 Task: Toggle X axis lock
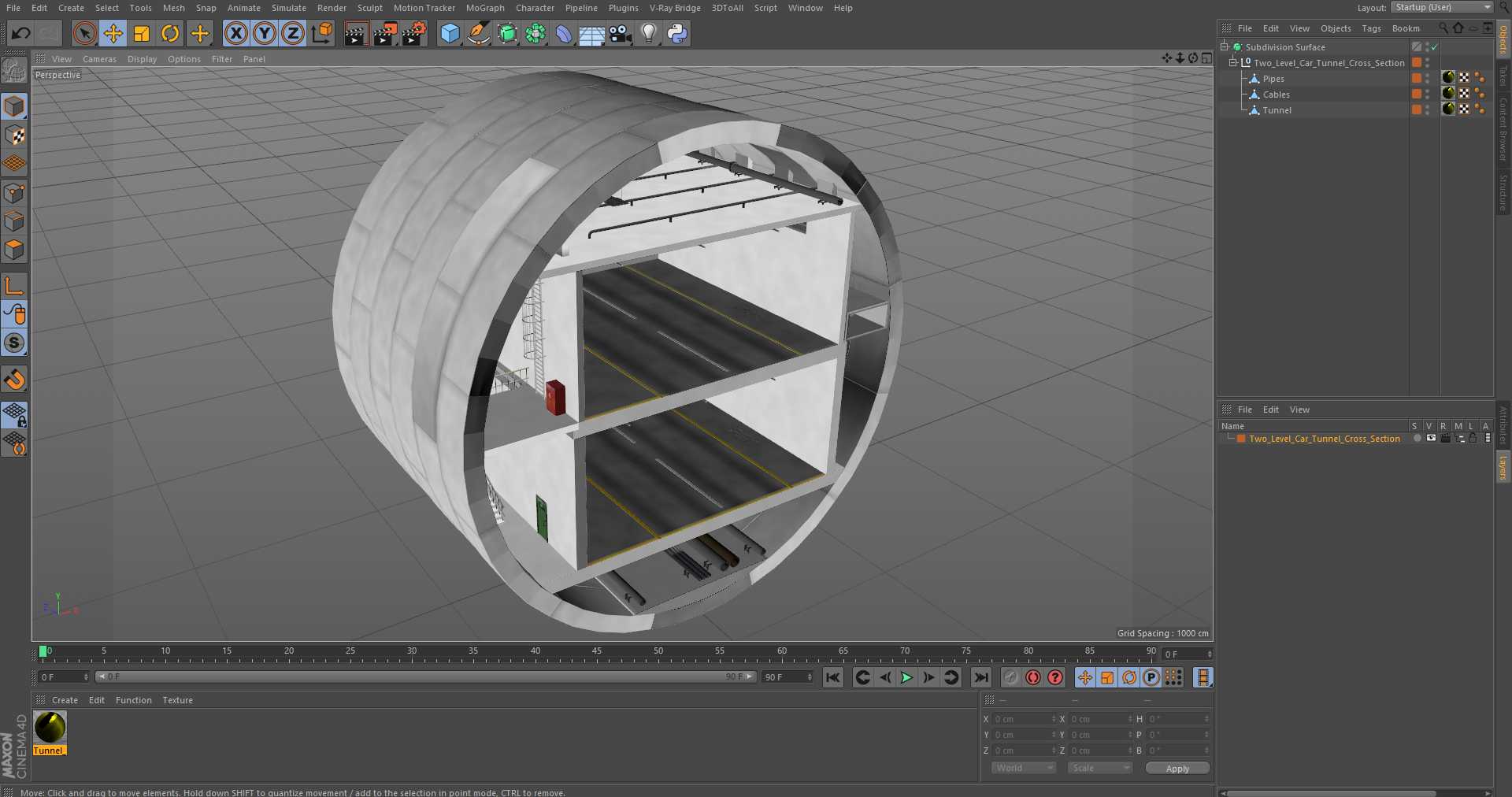pyautogui.click(x=235, y=33)
